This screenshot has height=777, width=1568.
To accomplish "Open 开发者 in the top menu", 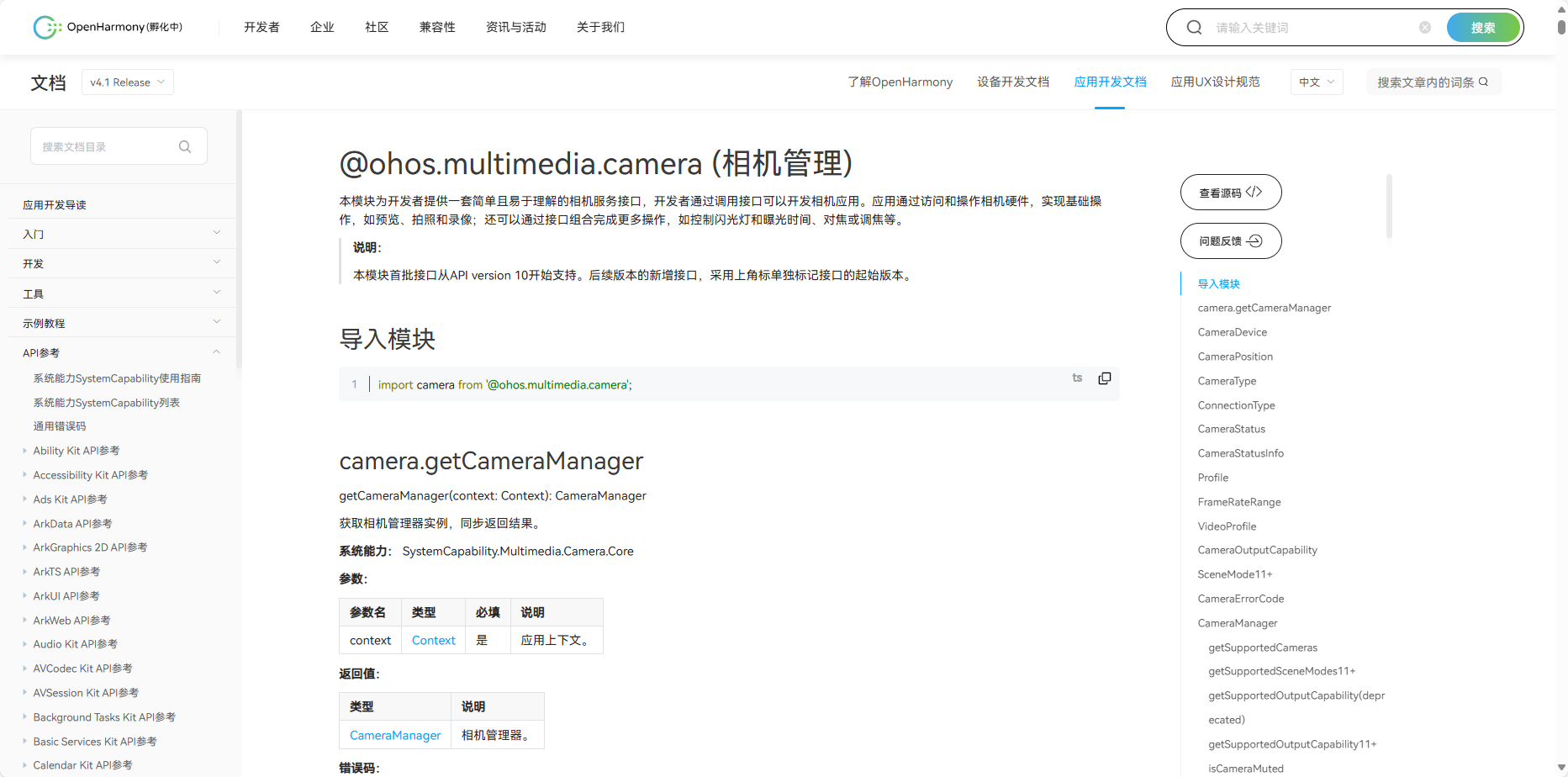I will pyautogui.click(x=261, y=27).
